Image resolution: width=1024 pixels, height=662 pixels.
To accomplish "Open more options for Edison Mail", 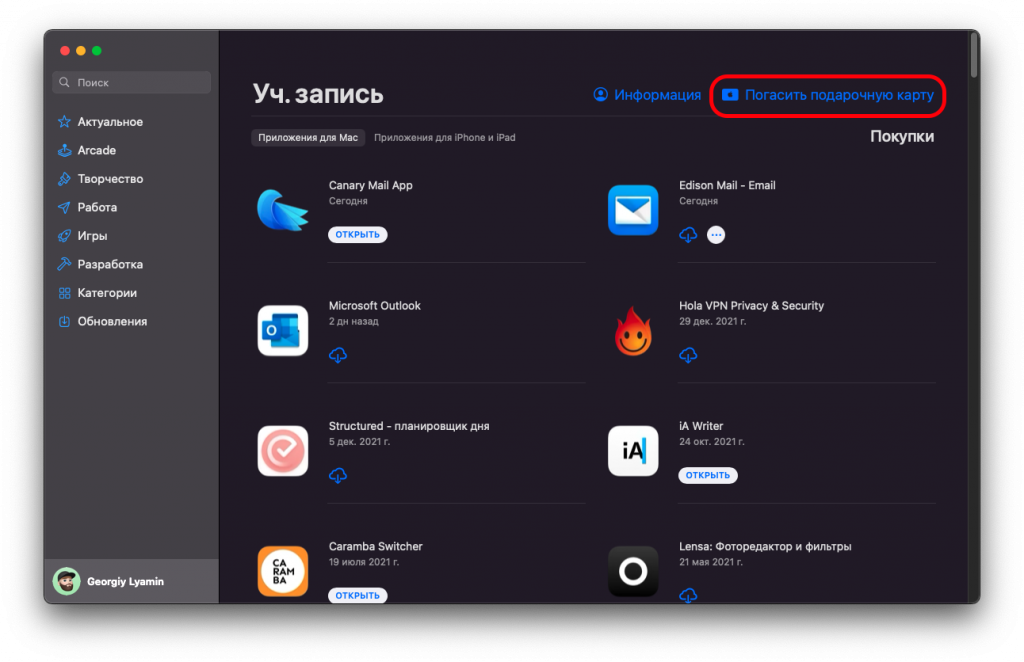I will [x=716, y=234].
